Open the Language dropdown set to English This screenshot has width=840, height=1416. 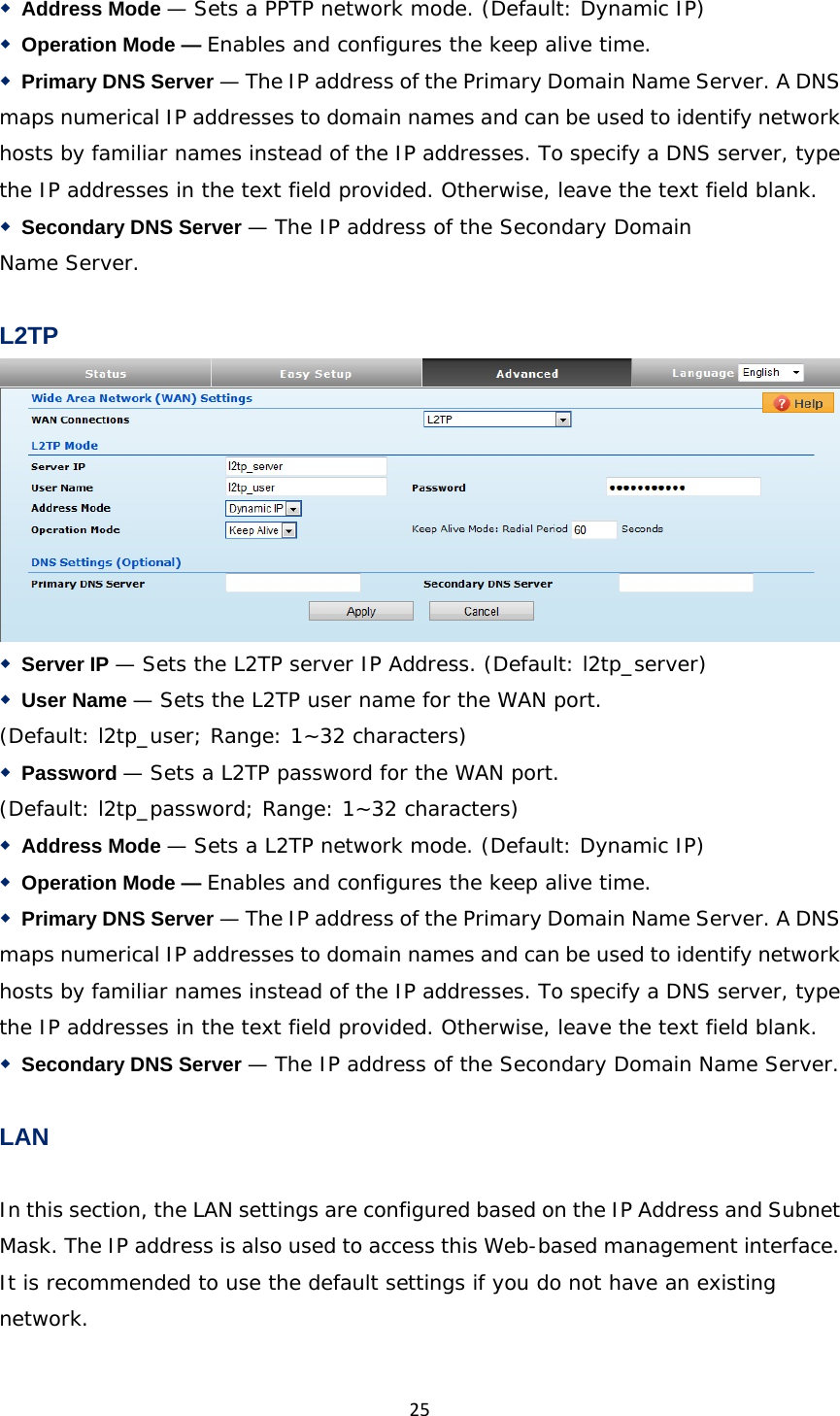tap(771, 373)
